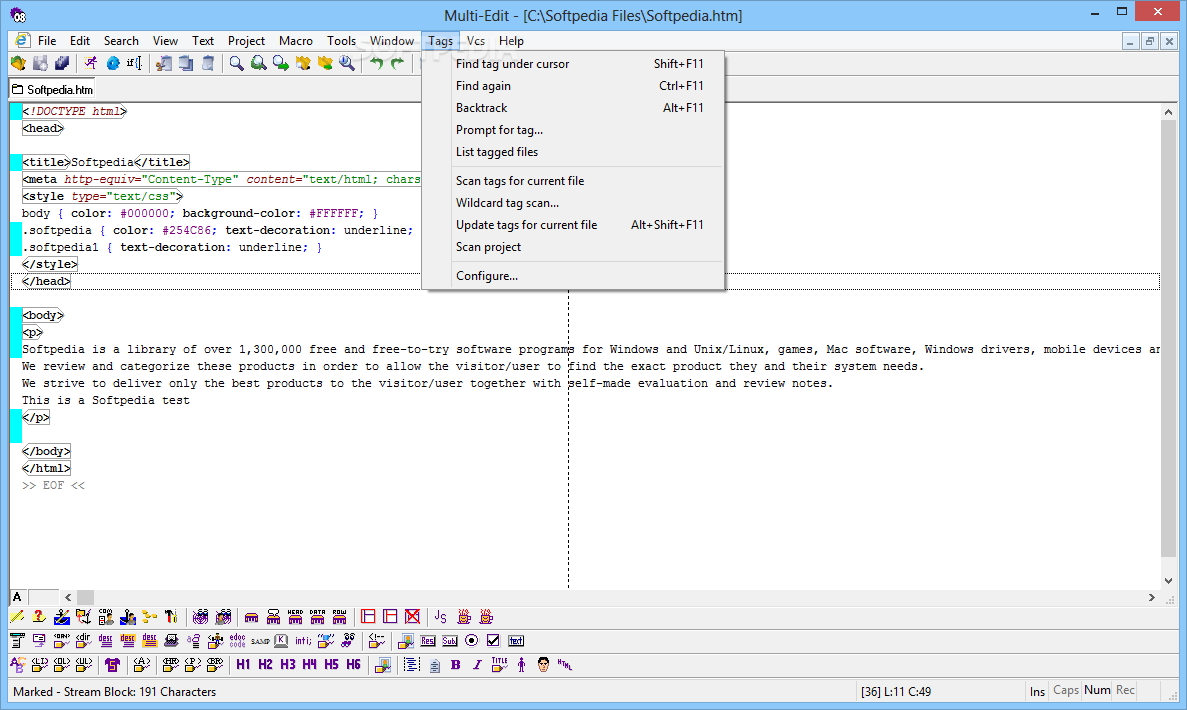
Task: Click the H5 heading icon
Action: coord(332,665)
